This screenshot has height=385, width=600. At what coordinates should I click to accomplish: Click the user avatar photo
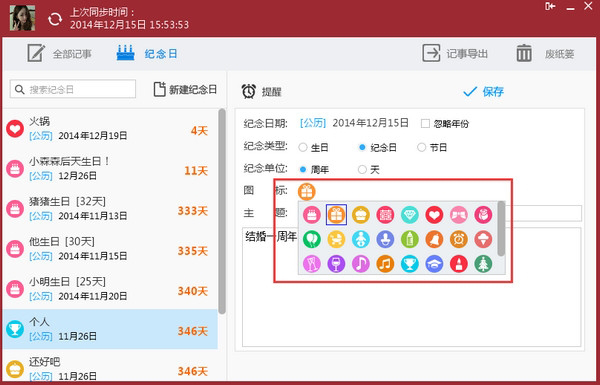click(23, 18)
